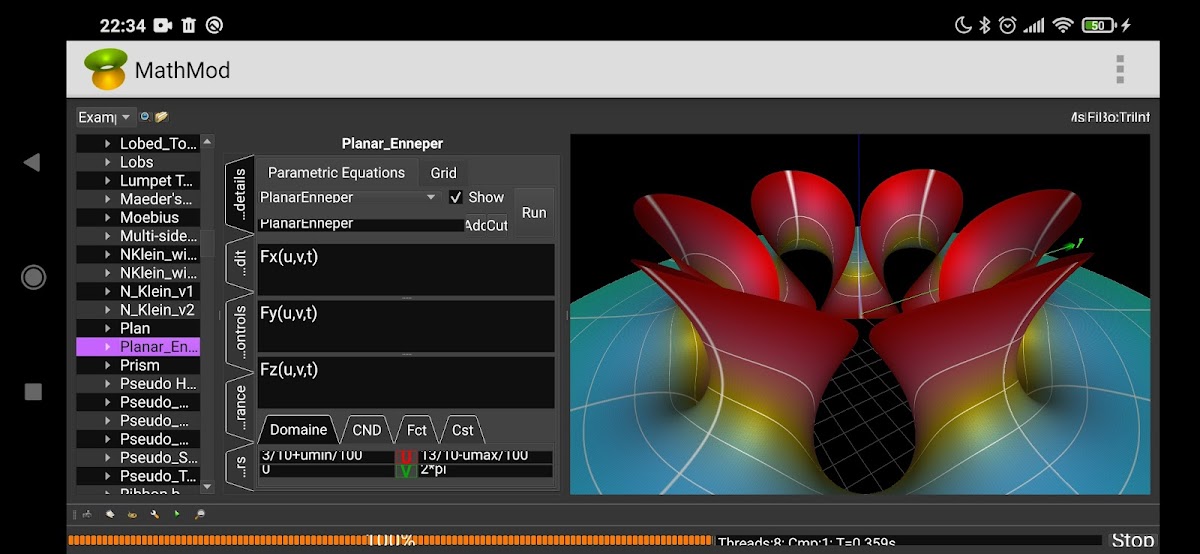
Task: Switch to the CND tab
Action: tap(367, 430)
